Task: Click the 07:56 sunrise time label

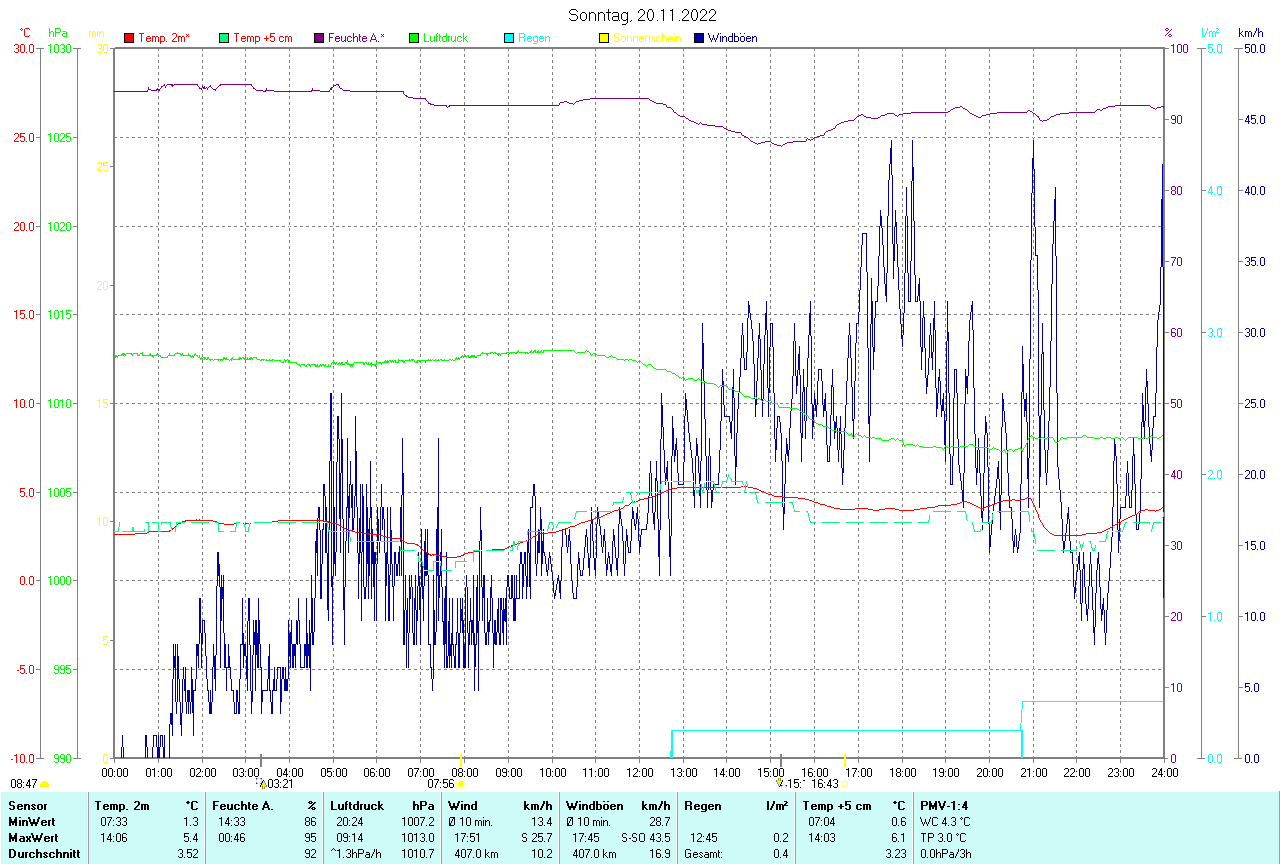Action: [440, 784]
